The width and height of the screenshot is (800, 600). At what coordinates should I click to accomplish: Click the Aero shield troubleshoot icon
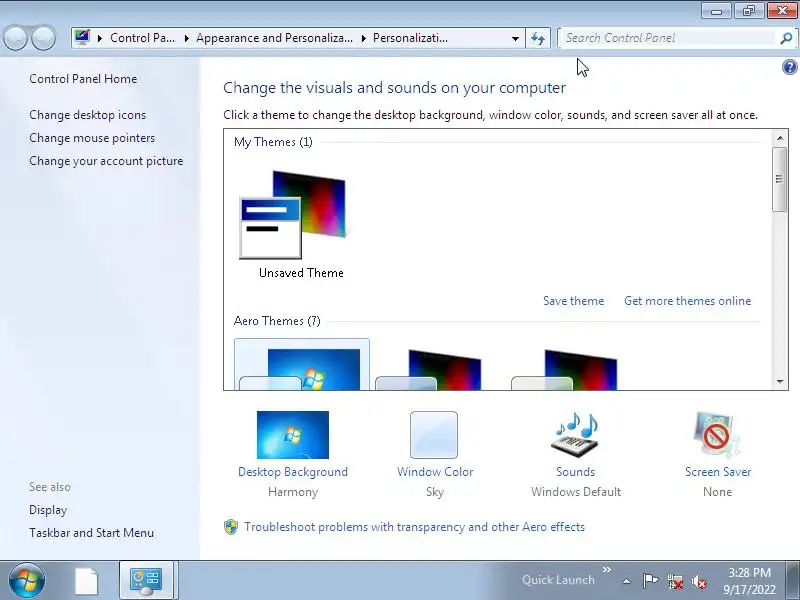click(231, 527)
